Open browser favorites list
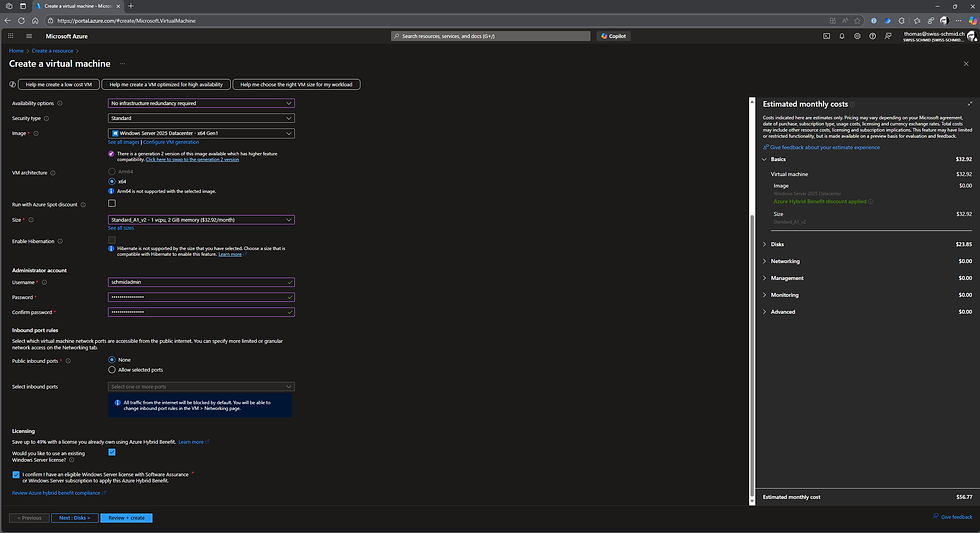Viewport: 980px width, 533px height. pyautogui.click(x=917, y=21)
